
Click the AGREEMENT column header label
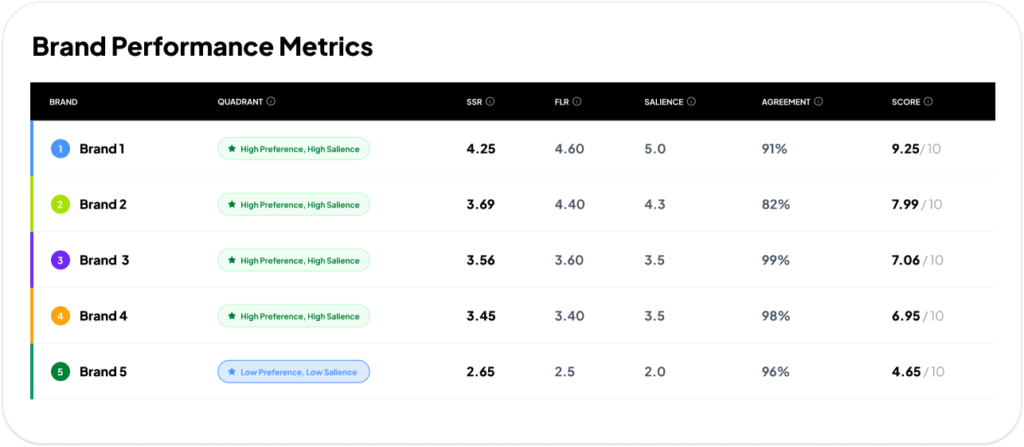pyautogui.click(x=786, y=102)
